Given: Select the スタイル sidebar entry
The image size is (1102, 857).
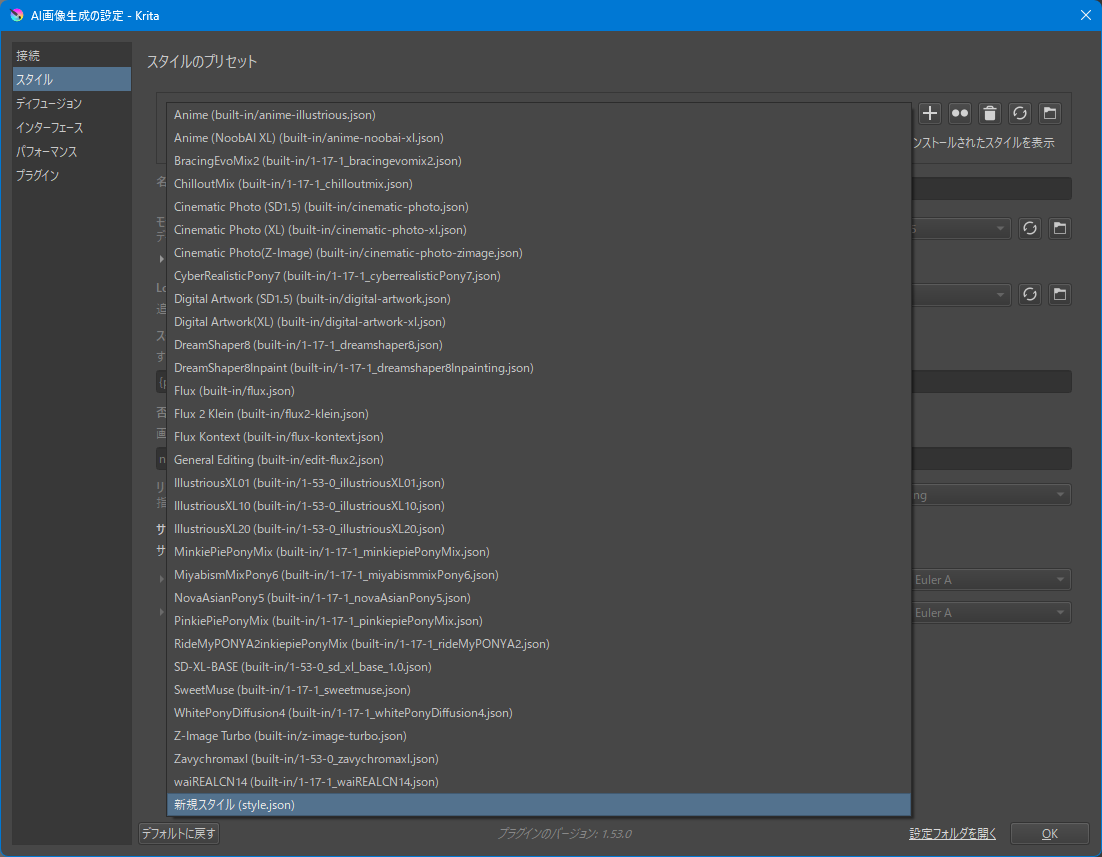Looking at the screenshot, I should pos(72,79).
